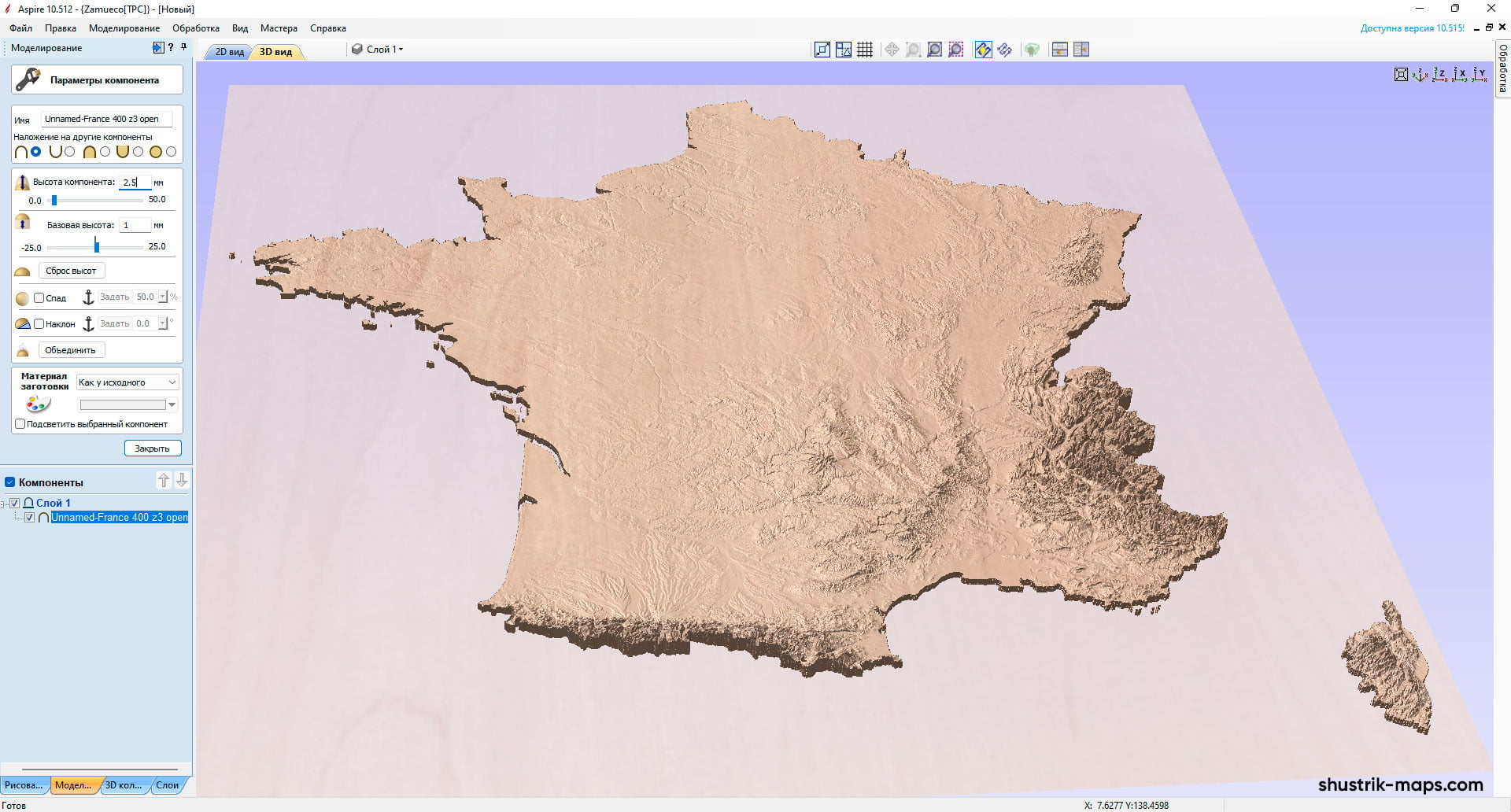Click the isometric XYZ view icon

point(1420,75)
